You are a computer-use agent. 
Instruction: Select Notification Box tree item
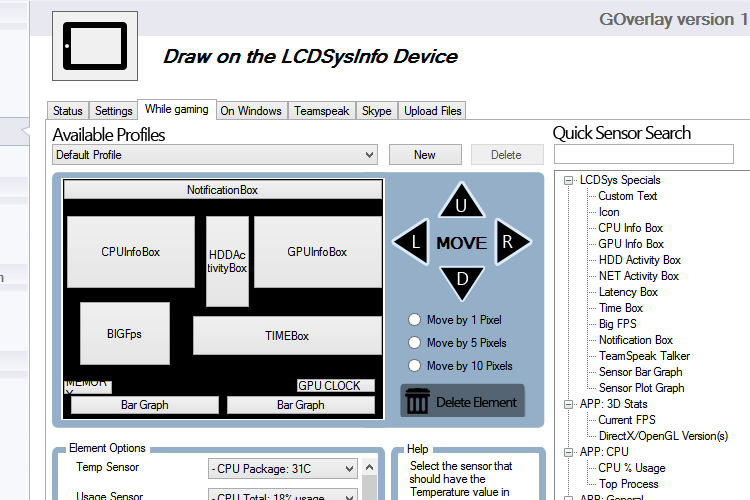(x=636, y=340)
